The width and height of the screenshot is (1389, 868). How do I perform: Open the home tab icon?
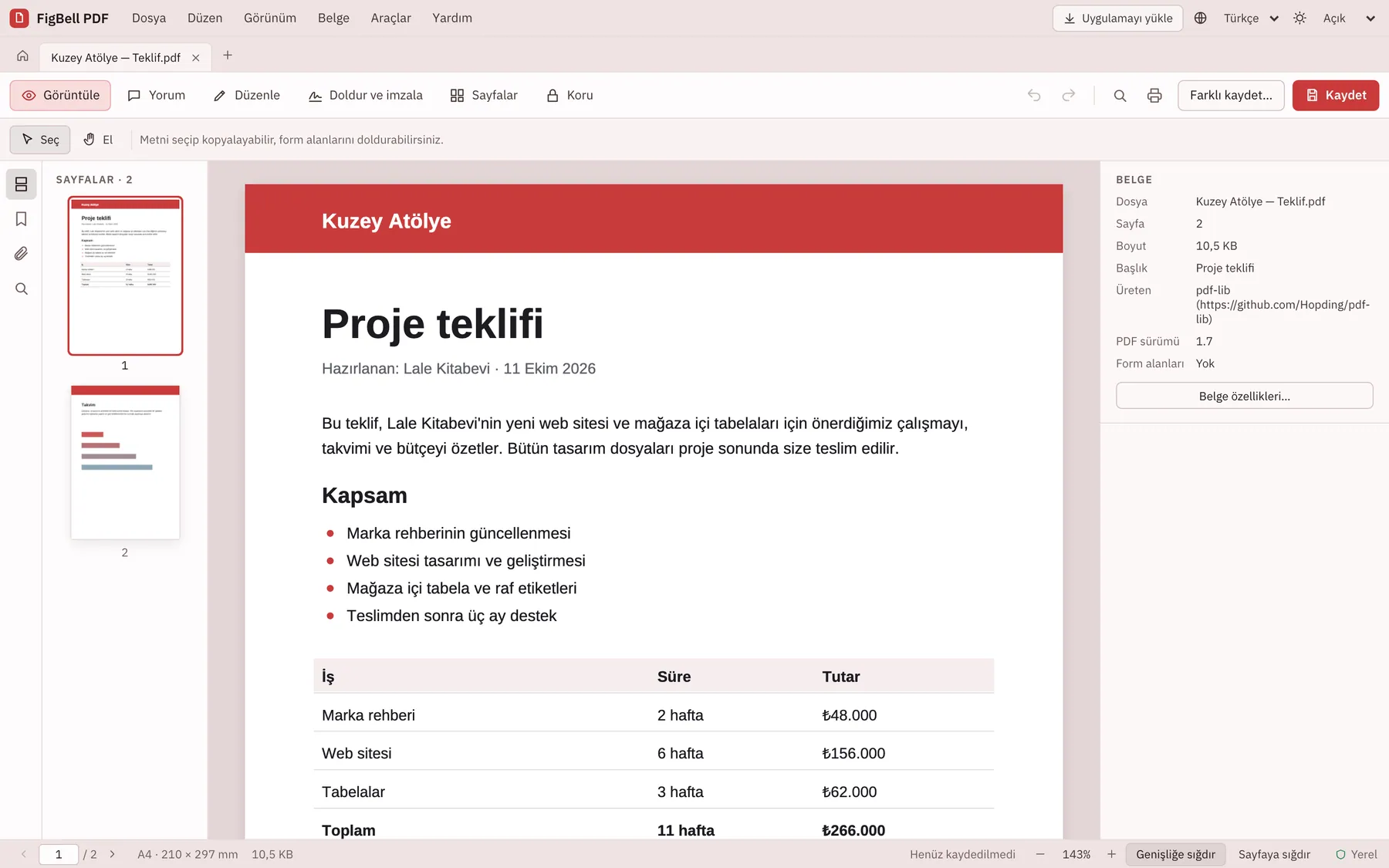[22, 56]
